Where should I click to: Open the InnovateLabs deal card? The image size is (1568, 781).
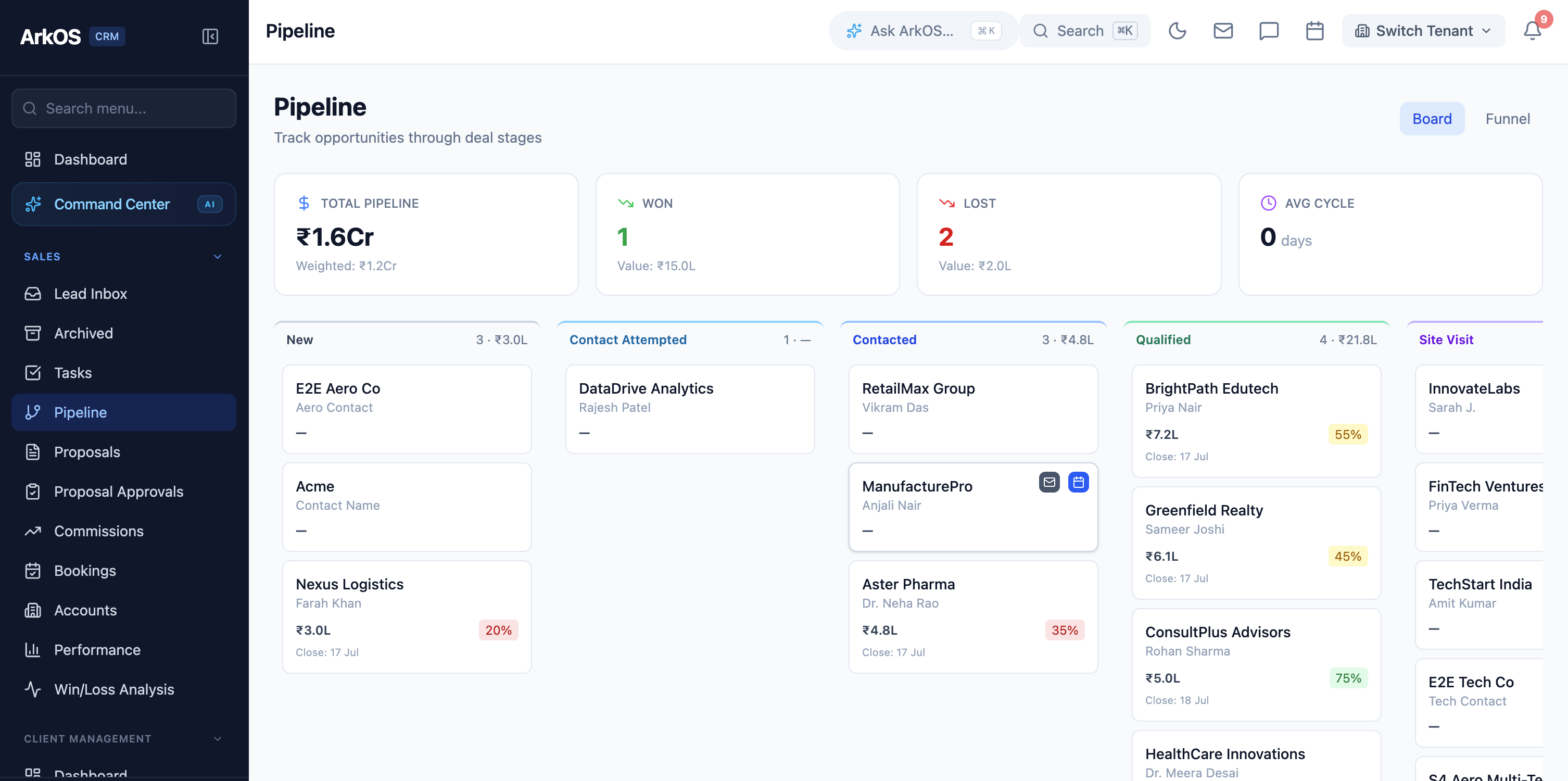click(1479, 409)
